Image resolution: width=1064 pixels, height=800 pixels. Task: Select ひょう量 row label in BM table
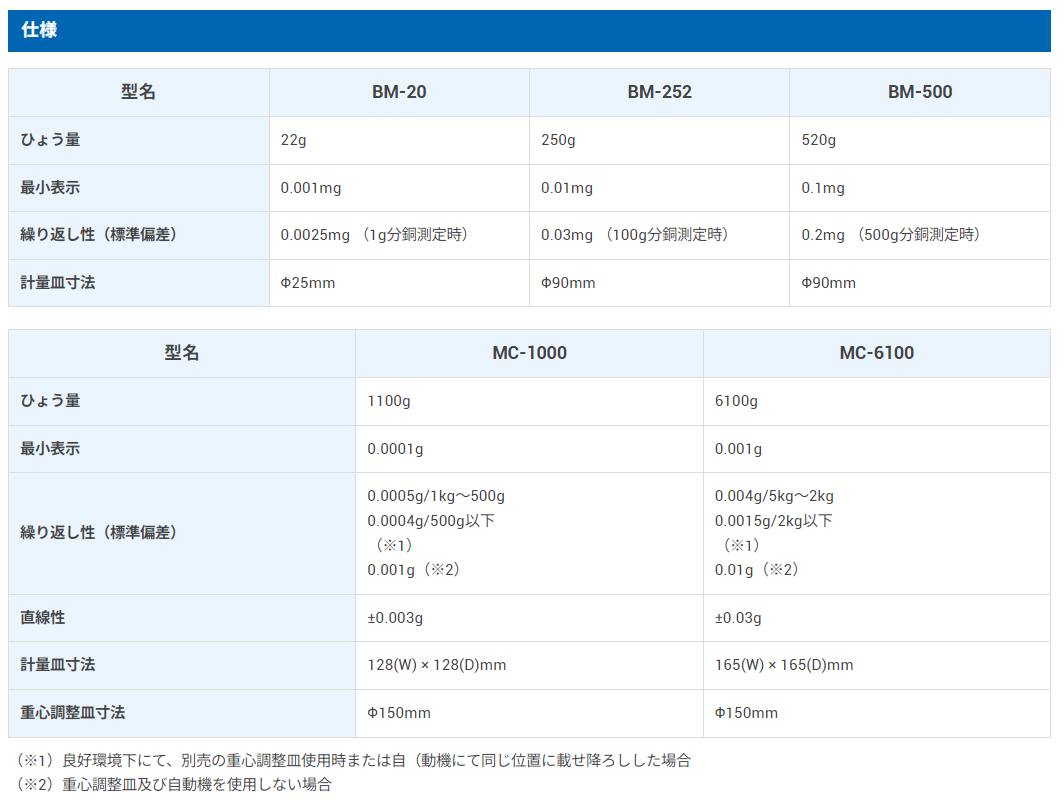coord(50,140)
